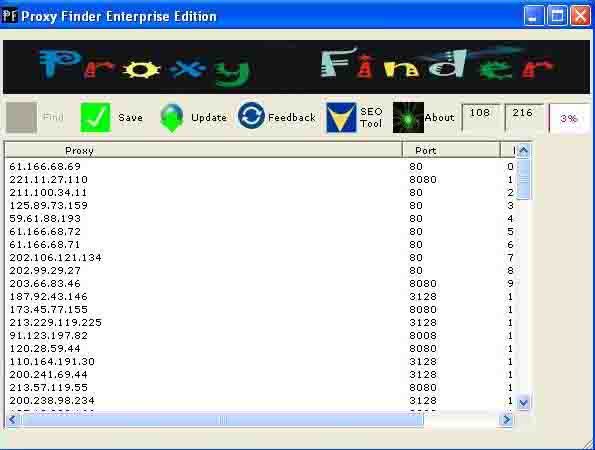
Task: Select proxy 173.45.77.155
Action: pos(48,310)
